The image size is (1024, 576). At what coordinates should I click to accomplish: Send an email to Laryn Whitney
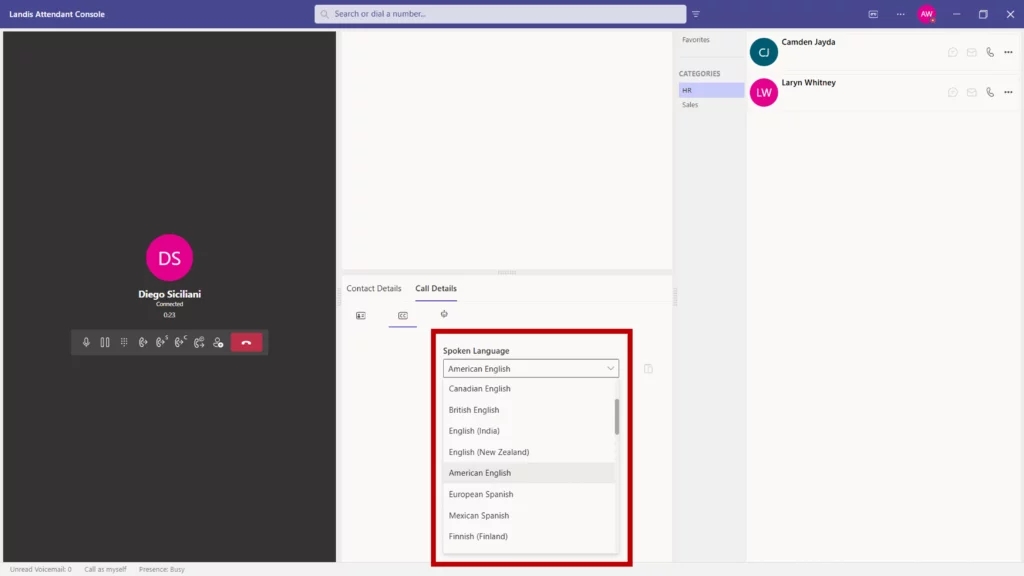(971, 92)
